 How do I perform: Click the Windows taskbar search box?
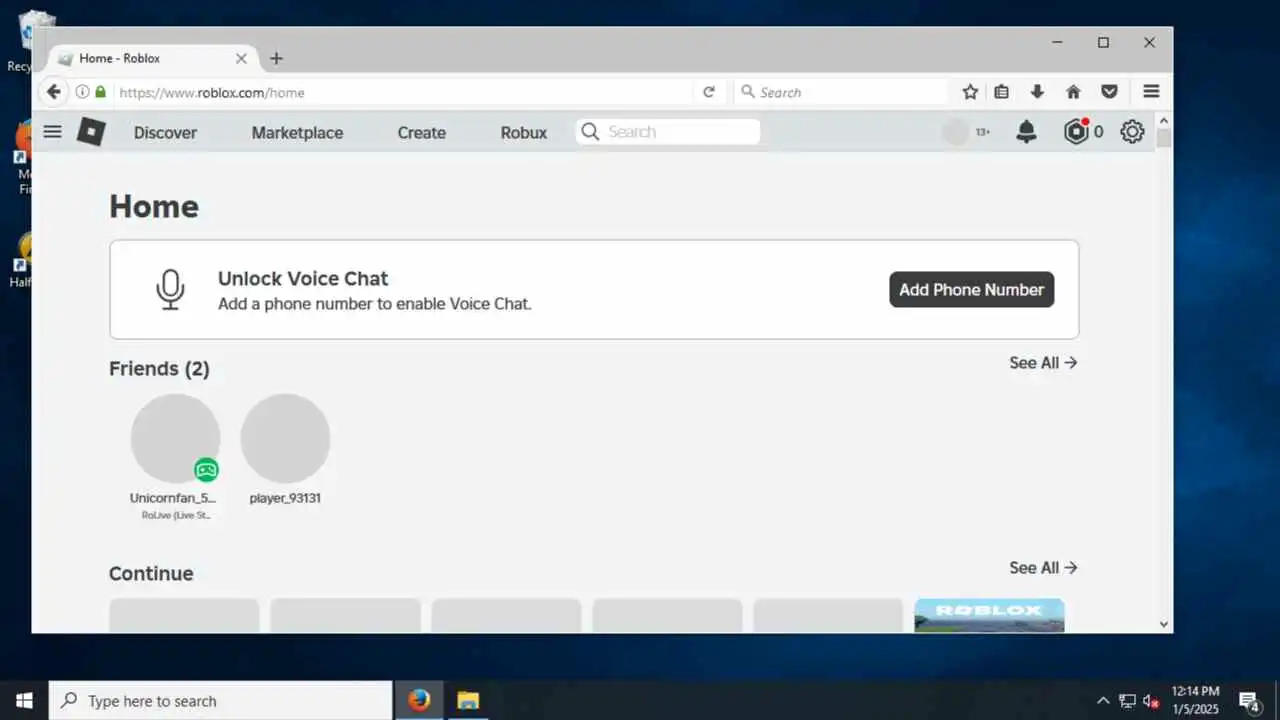pos(220,700)
